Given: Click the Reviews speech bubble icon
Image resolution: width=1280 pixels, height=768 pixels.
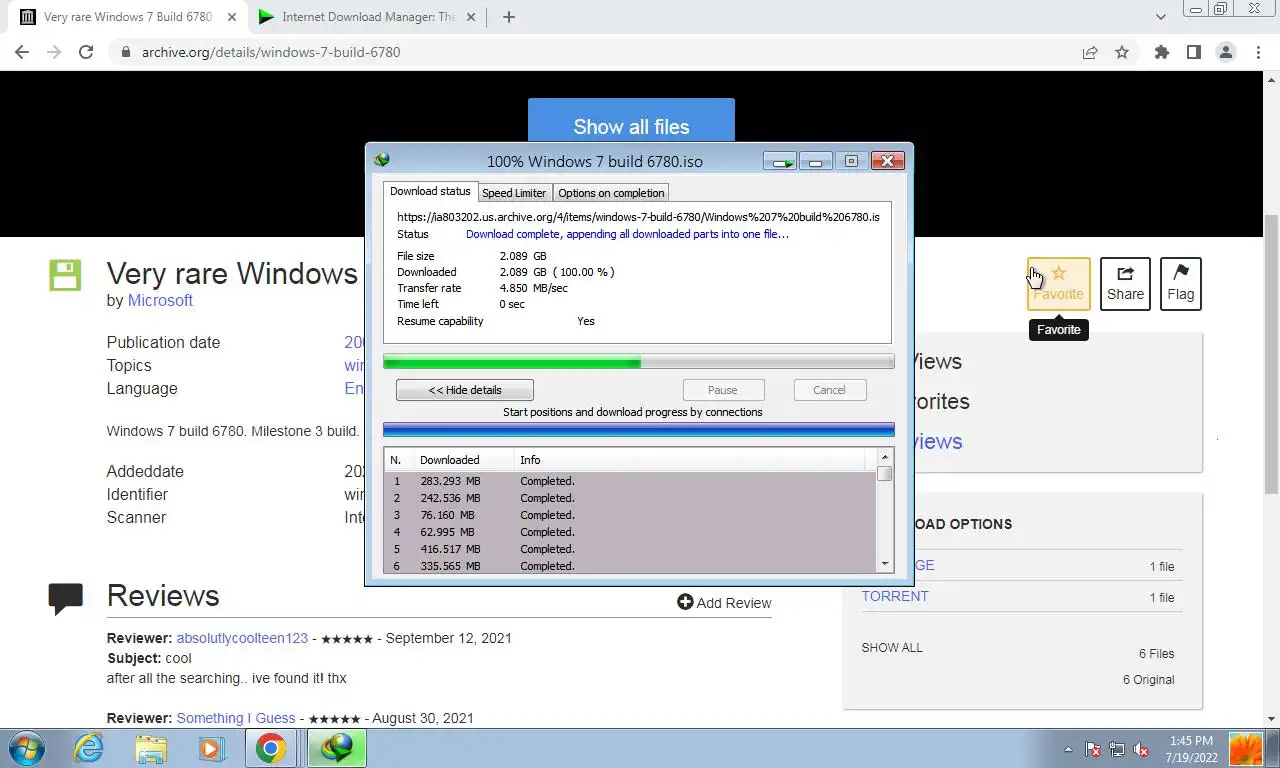Looking at the screenshot, I should click(65, 598).
